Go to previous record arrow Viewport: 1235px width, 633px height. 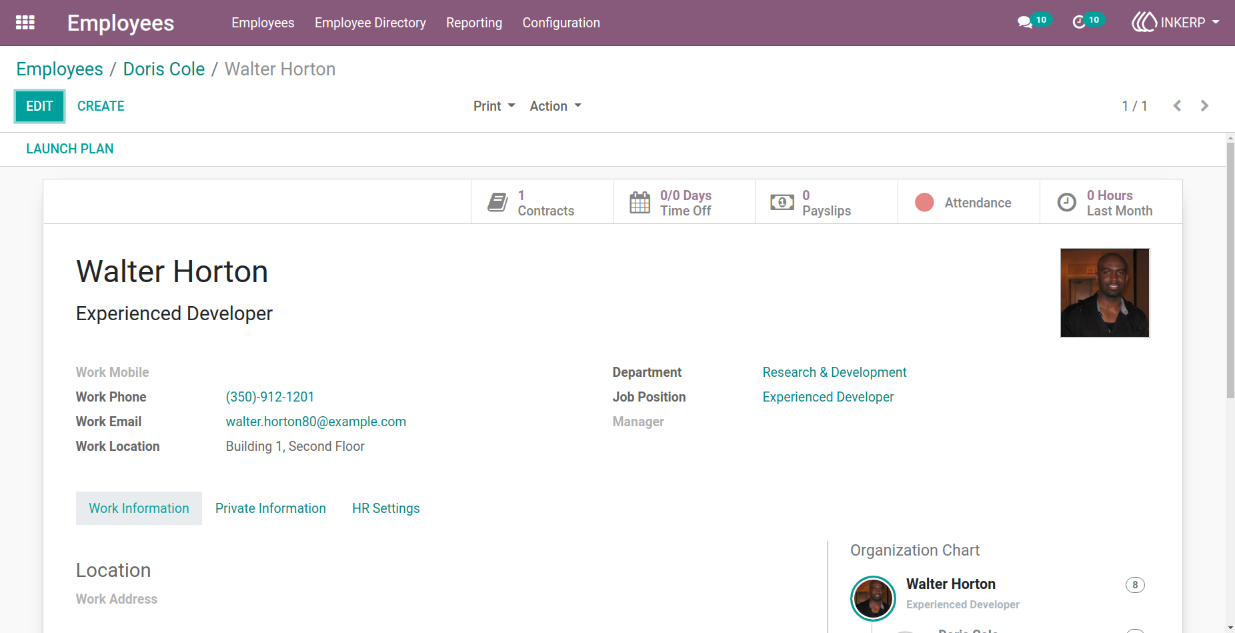[1177, 106]
